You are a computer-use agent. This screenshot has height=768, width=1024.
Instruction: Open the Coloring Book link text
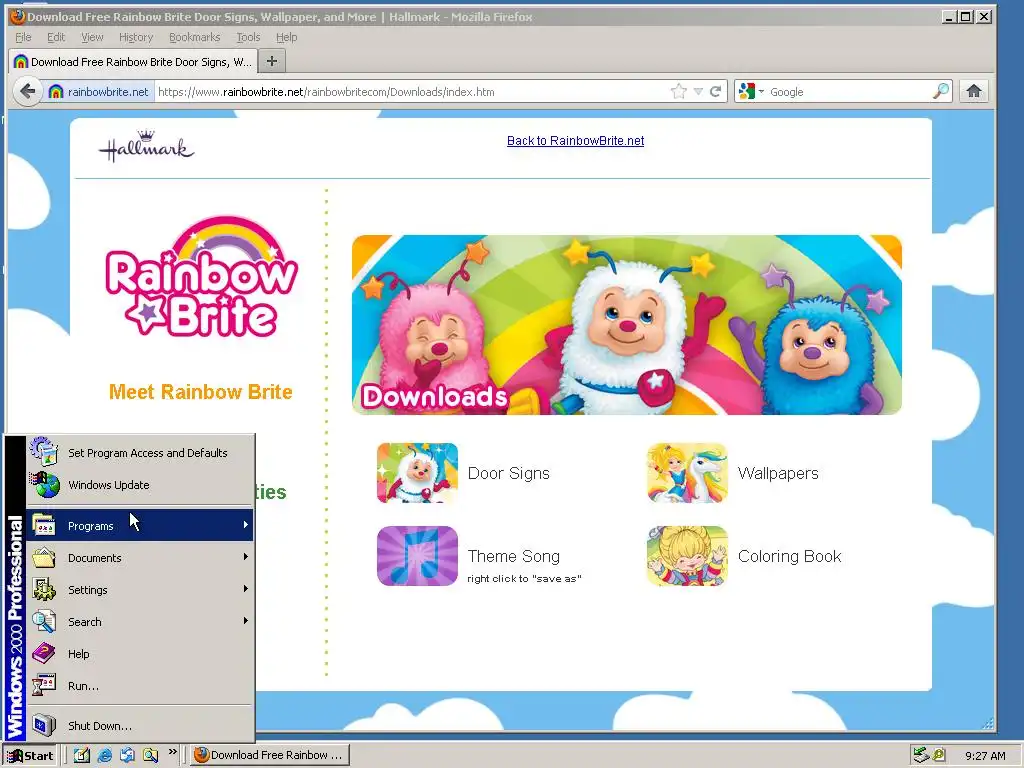[x=790, y=556]
